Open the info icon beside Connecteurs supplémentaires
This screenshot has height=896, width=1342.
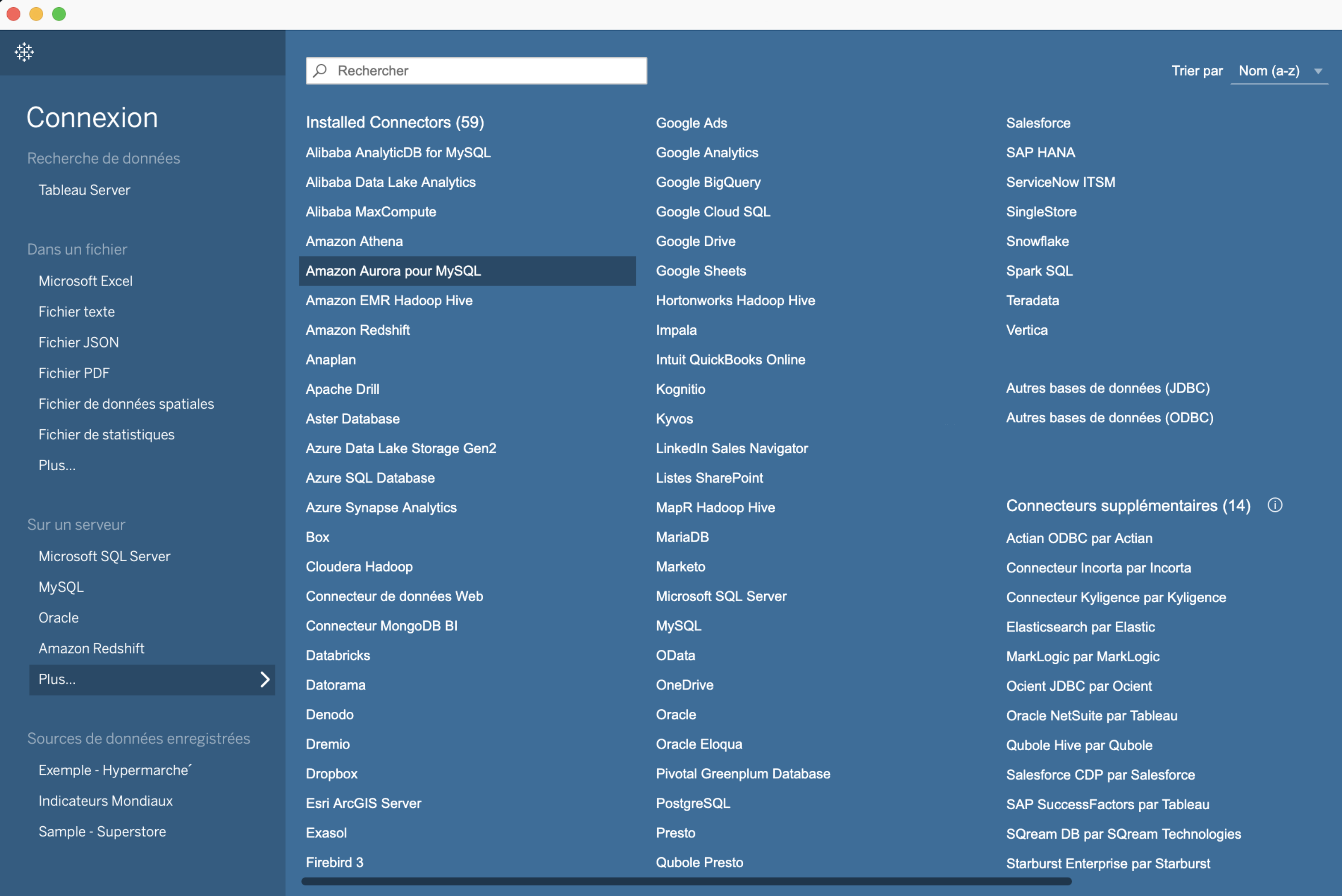(1274, 505)
